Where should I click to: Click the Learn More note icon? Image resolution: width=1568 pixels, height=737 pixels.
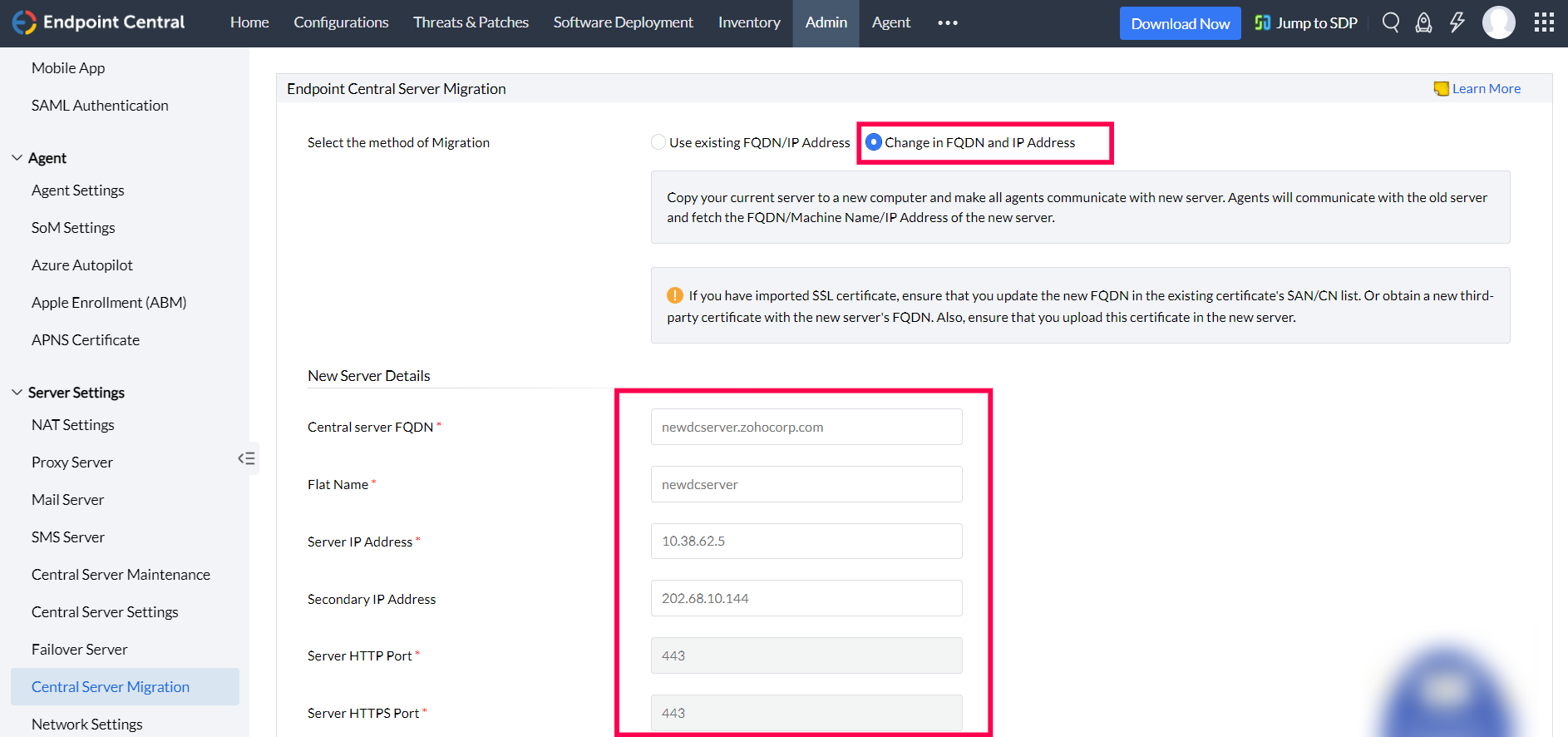[1441, 89]
